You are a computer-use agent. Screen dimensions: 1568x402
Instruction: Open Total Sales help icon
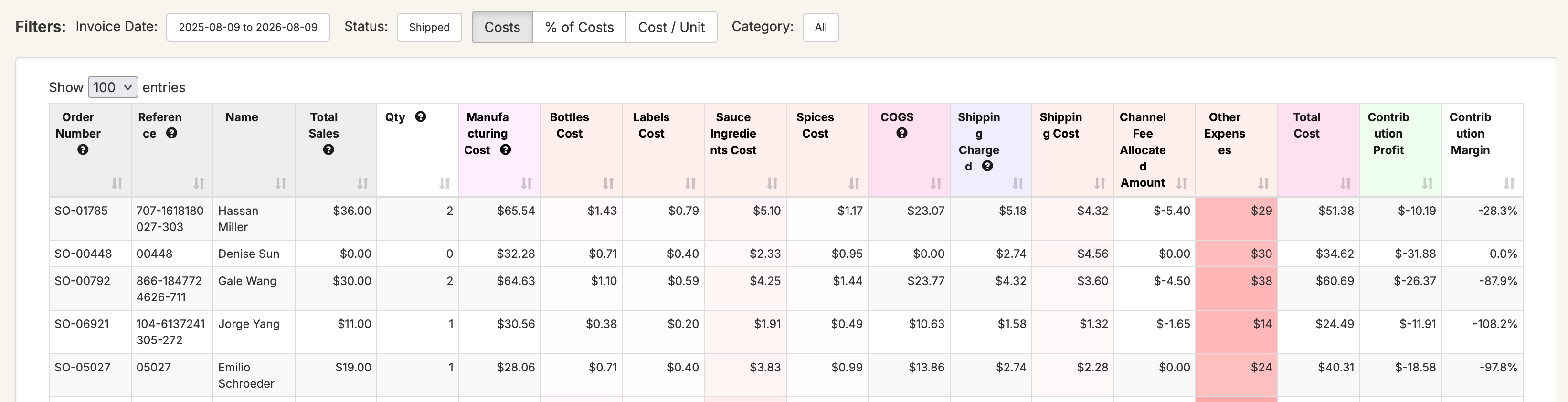(x=328, y=150)
